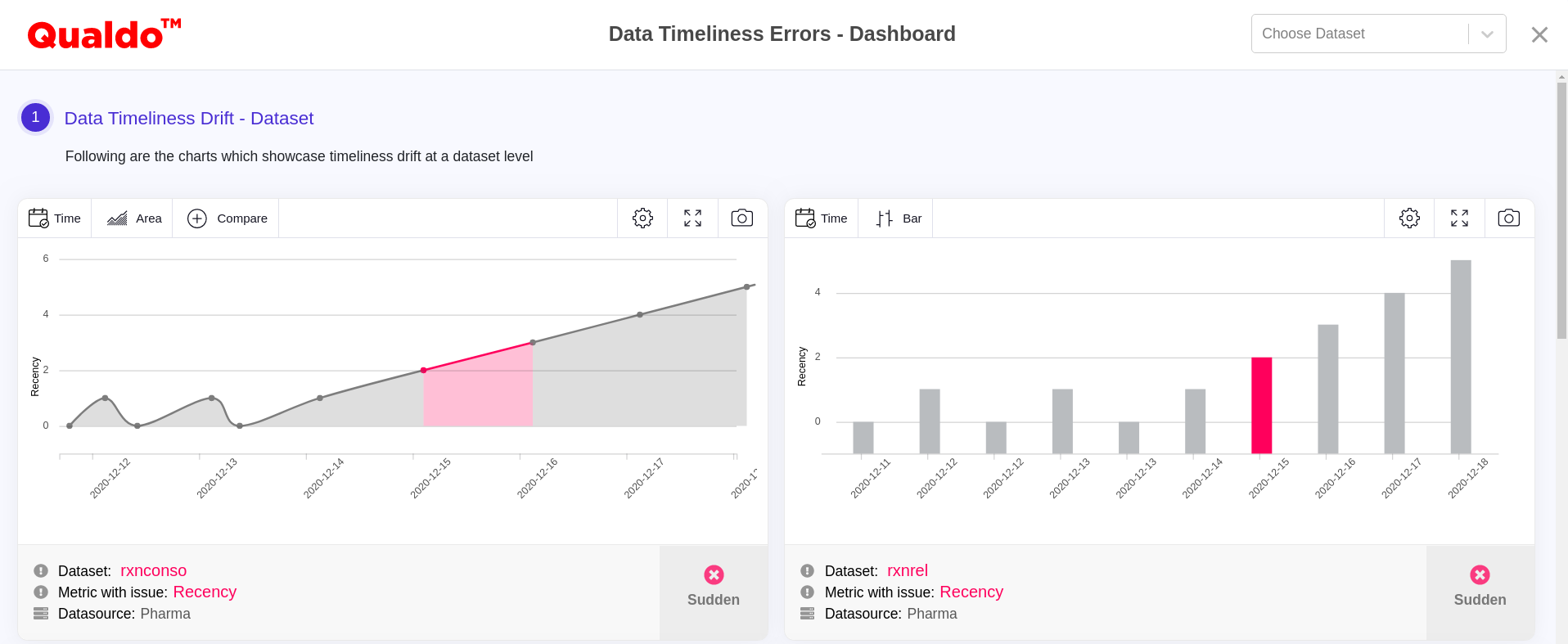The image size is (1568, 644).
Task: Click the red highlighted bar for 2020-12-15
Action: coord(1261,405)
